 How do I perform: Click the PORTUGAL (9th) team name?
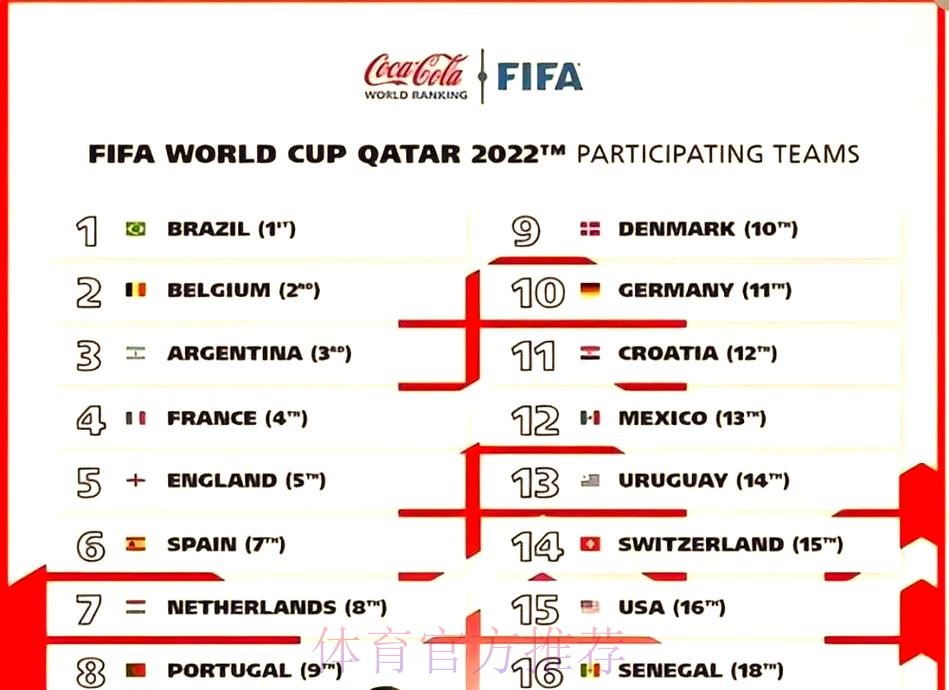[x=254, y=670]
